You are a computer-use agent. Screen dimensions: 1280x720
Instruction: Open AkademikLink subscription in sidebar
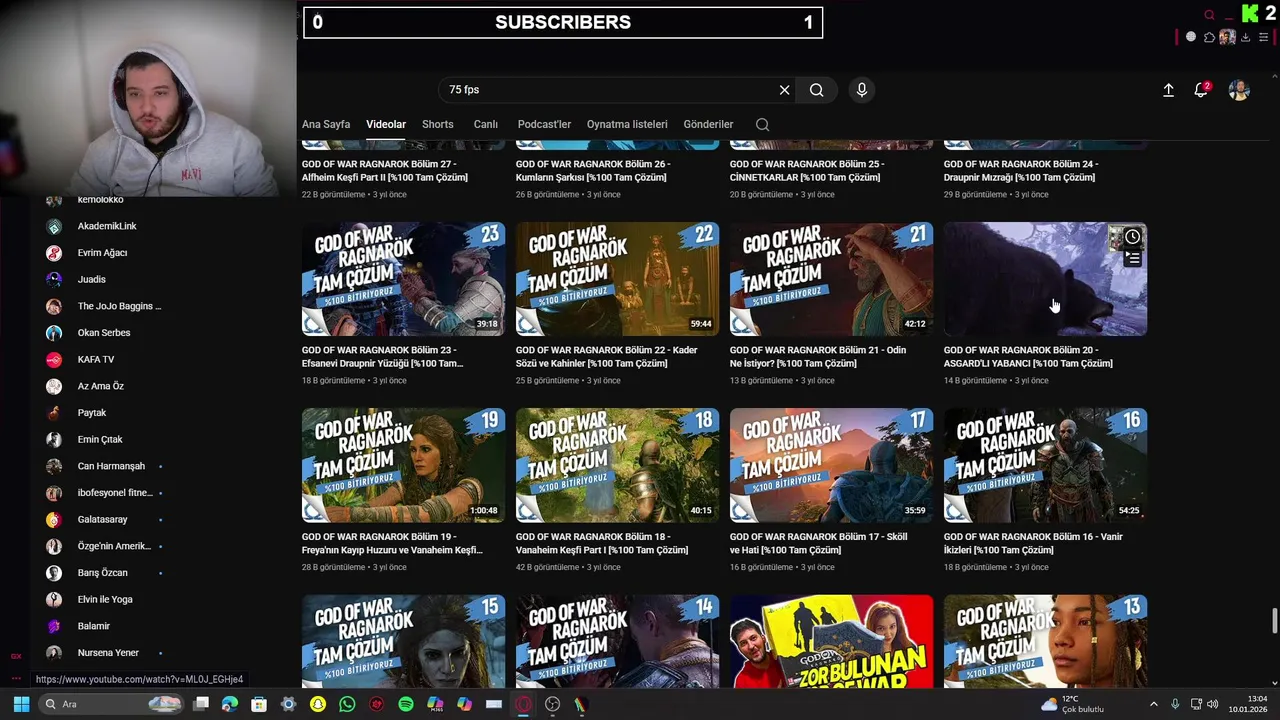[x=107, y=226]
